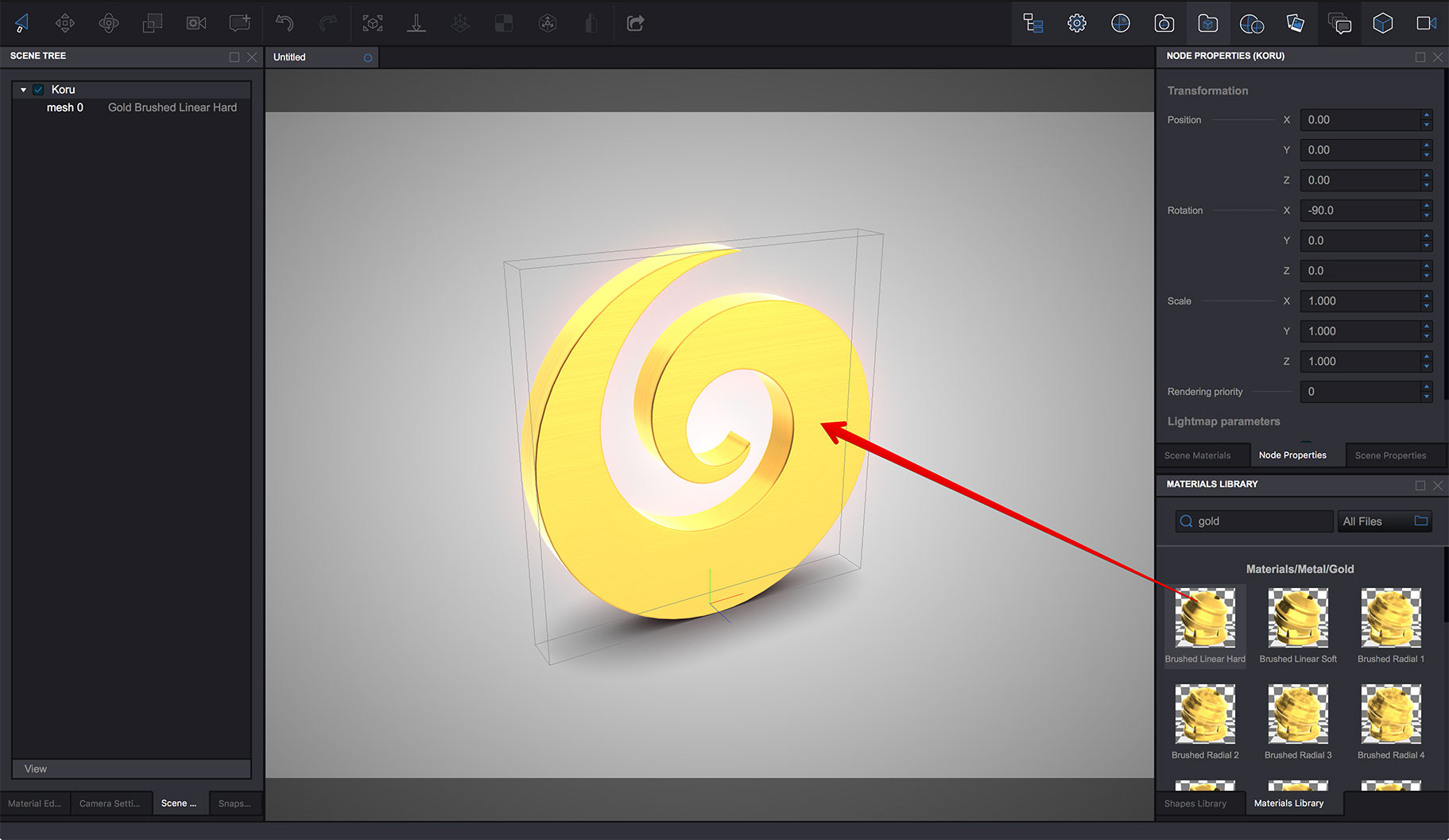The height and width of the screenshot is (840, 1449).
Task: Toggle visibility checkbox of the Koru node
Action: tap(37, 89)
